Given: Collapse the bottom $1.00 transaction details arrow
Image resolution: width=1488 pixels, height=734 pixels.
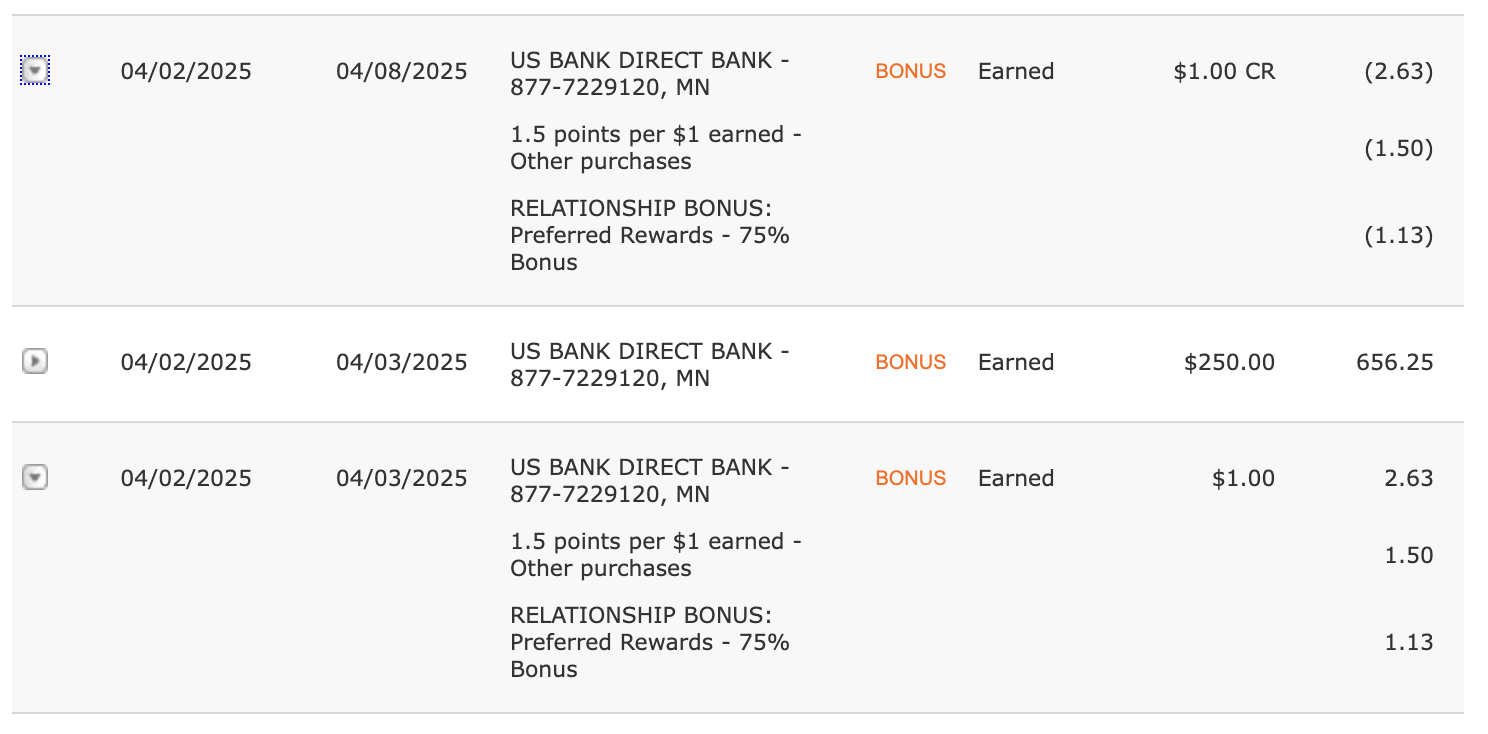Looking at the screenshot, I should [x=35, y=478].
